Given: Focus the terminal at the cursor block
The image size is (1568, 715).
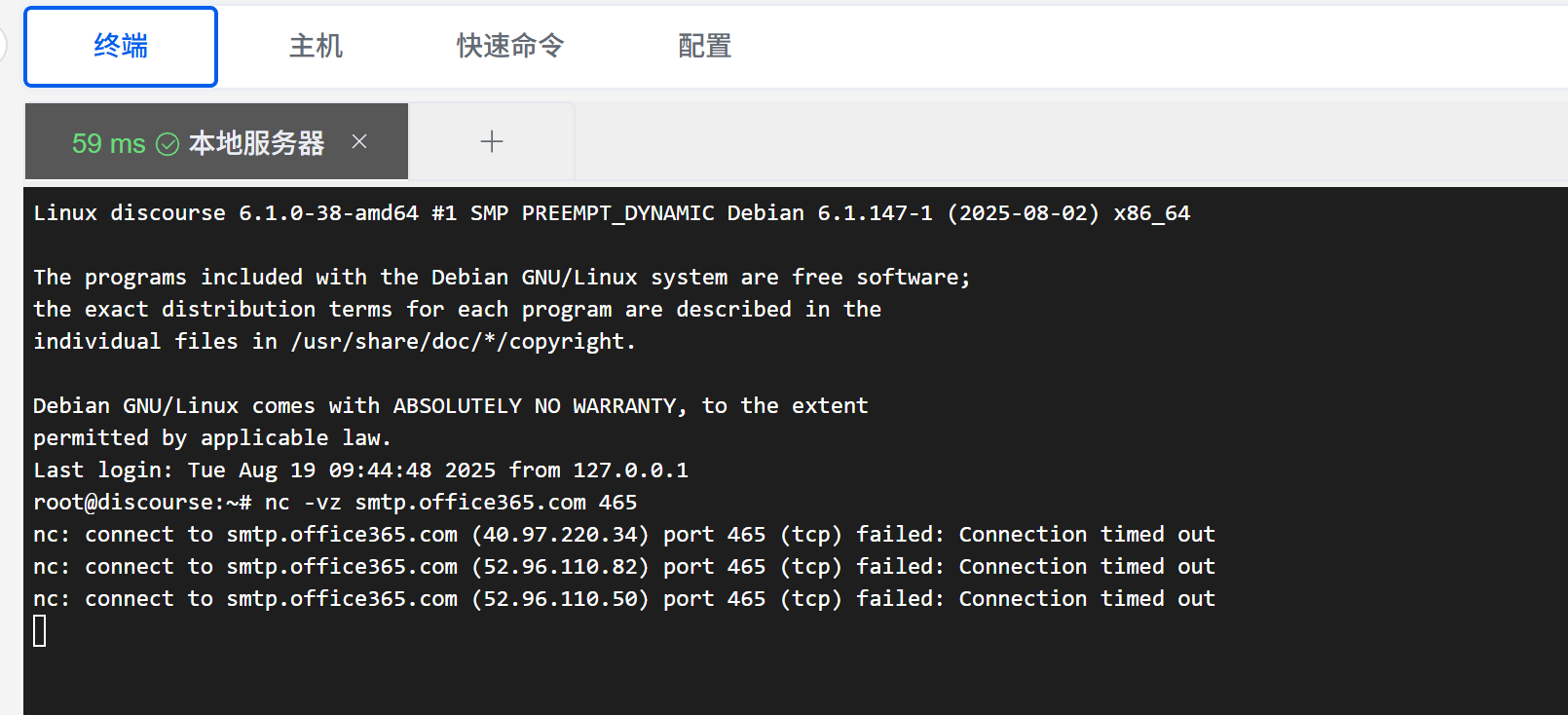Looking at the screenshot, I should click(x=40, y=631).
